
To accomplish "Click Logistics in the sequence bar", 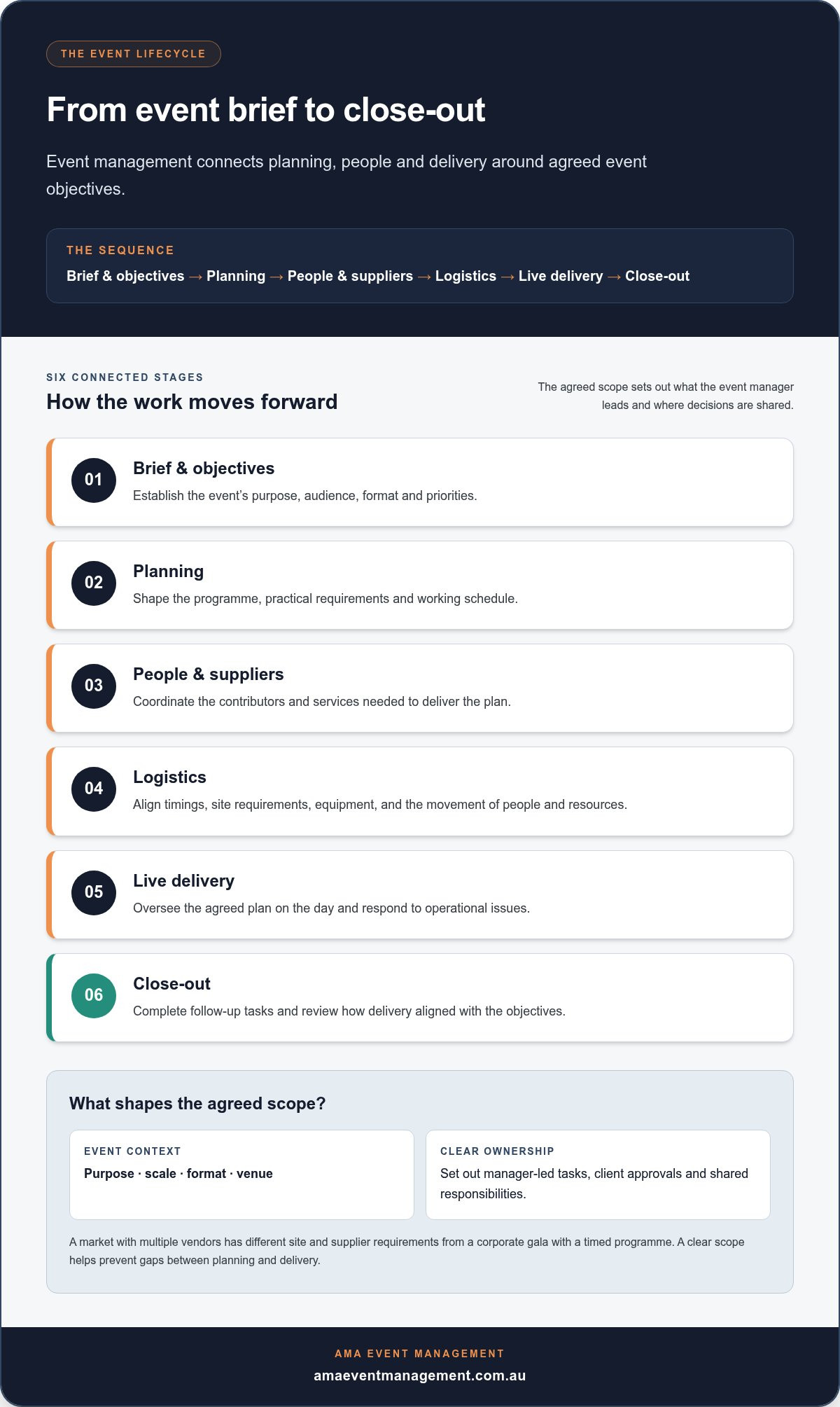I will [x=465, y=276].
